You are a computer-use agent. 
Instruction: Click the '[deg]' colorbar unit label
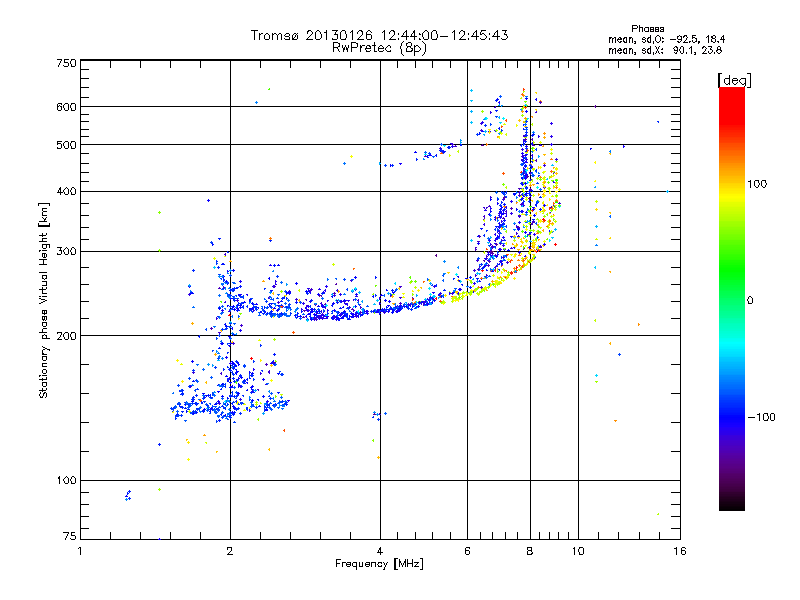pos(734,81)
